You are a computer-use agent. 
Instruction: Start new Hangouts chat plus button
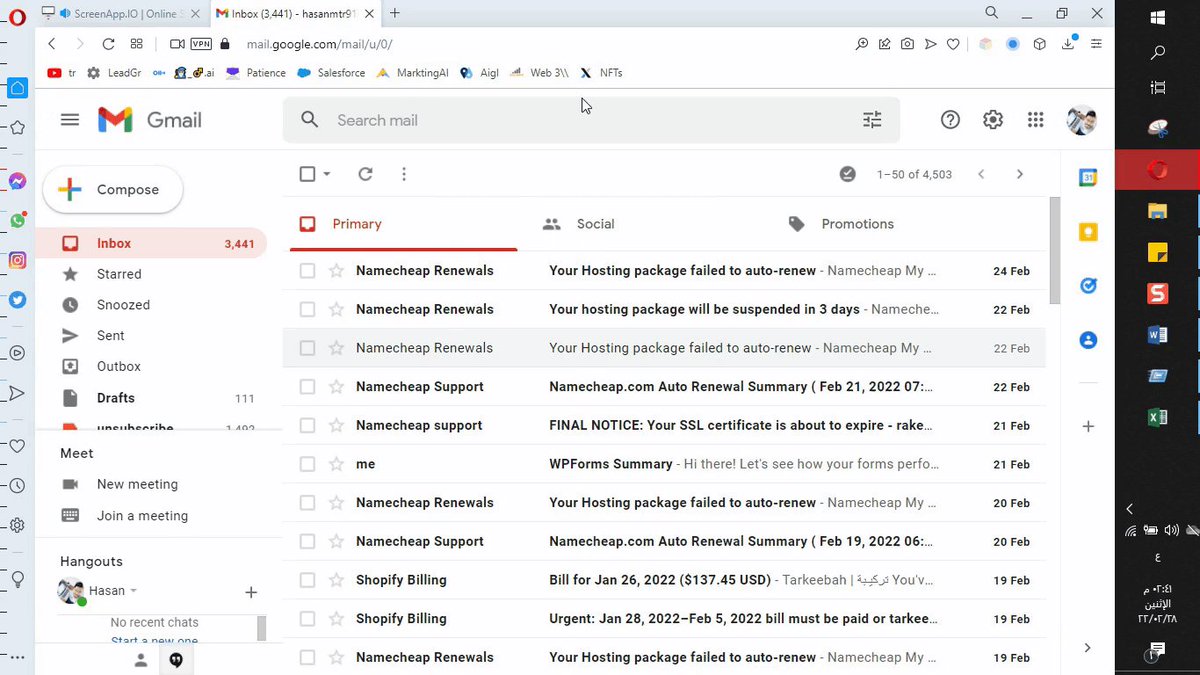point(251,592)
